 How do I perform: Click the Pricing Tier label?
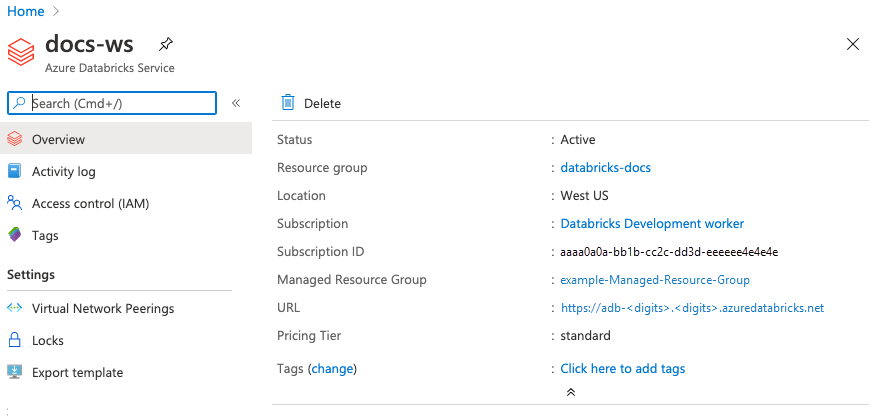pos(309,335)
